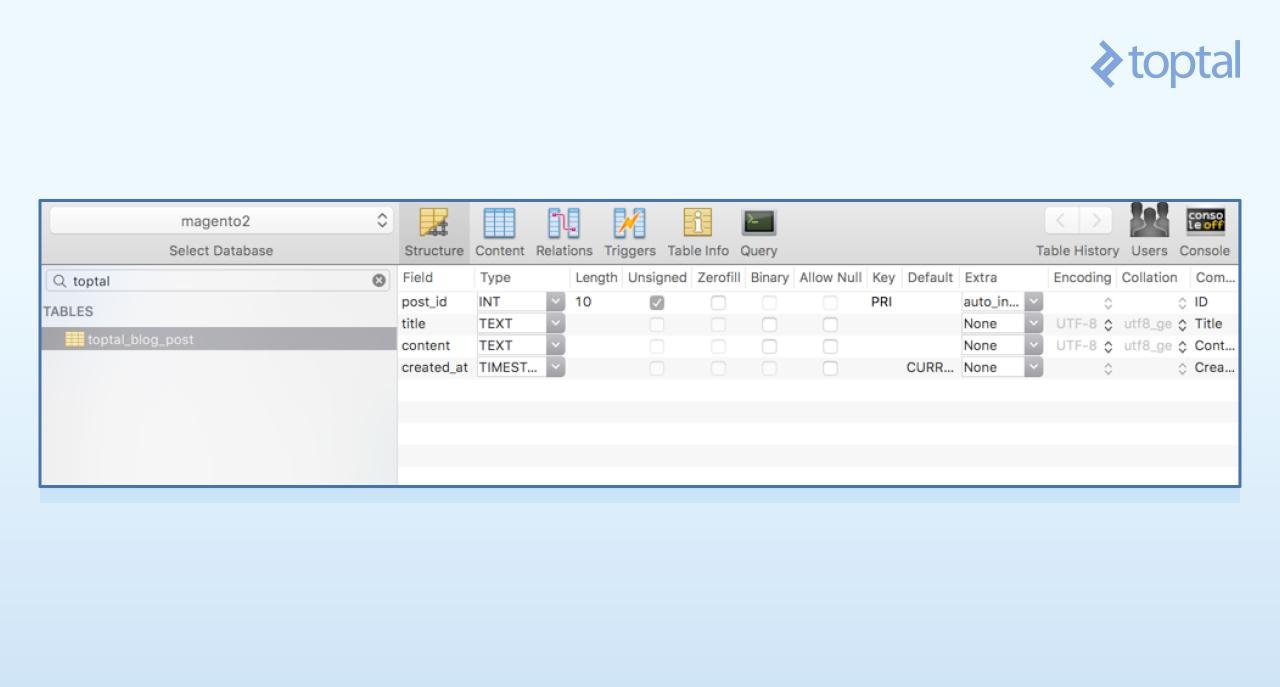The image size is (1280, 687).
Task: Uncheck Unsigned for the post_id field
Action: pos(656,301)
